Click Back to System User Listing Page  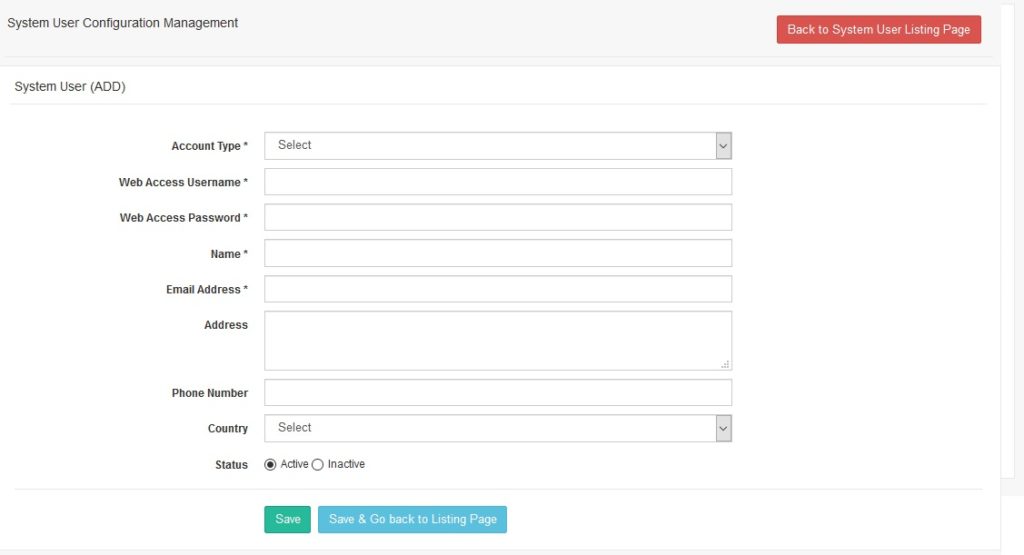(x=878, y=29)
